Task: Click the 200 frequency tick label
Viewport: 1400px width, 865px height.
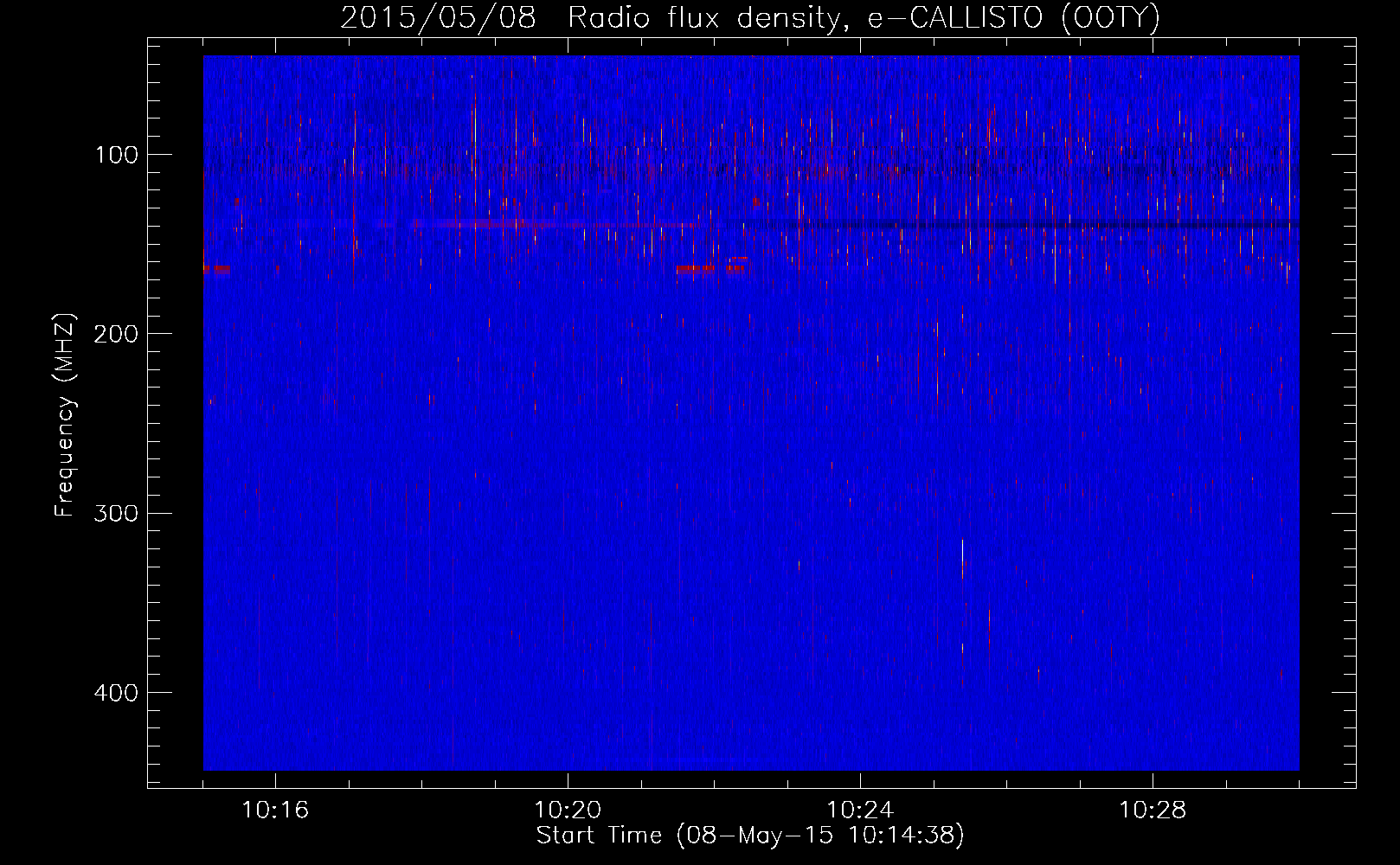Action: pos(116,334)
